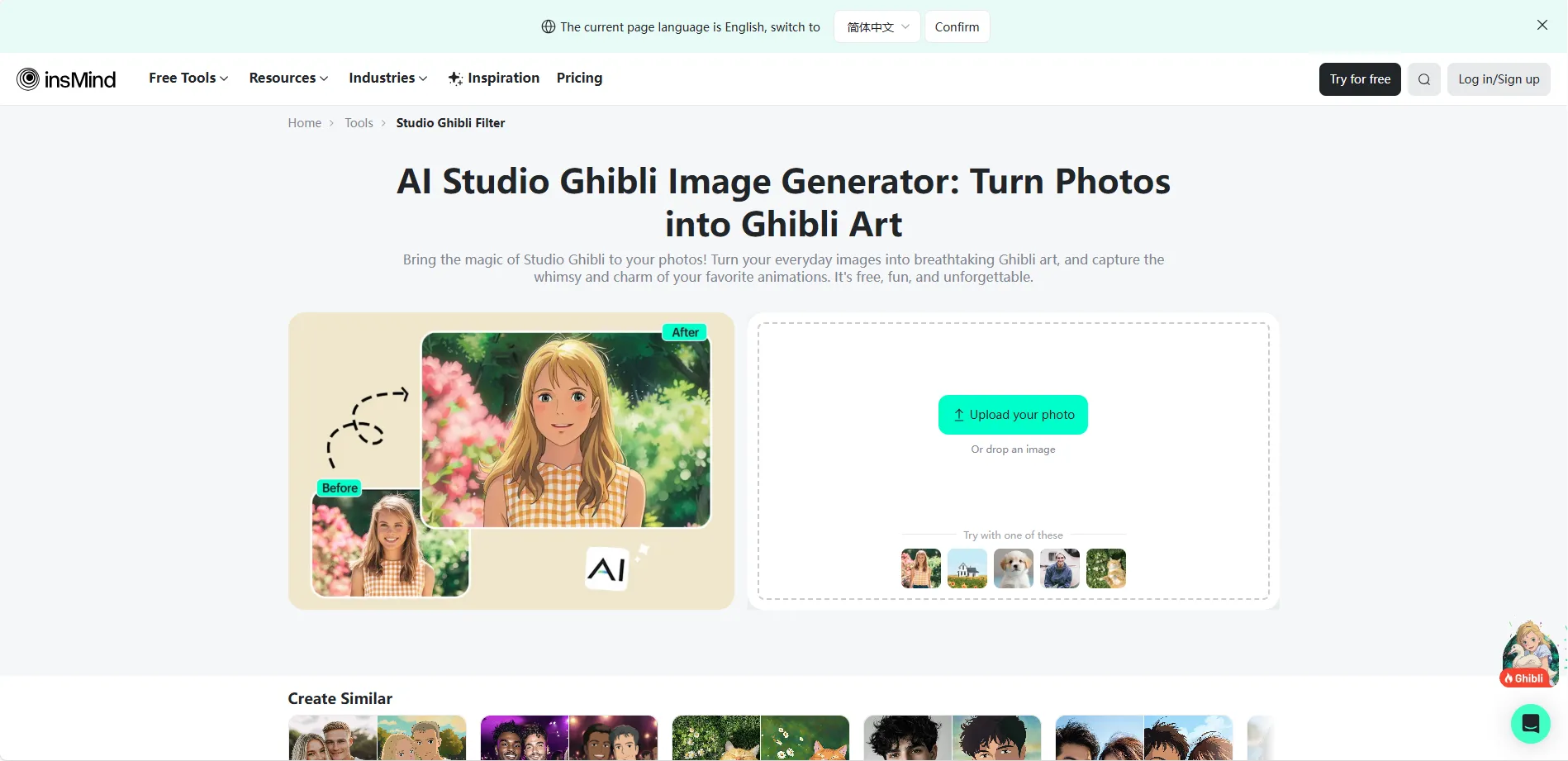
Task: Expand the Resources menu
Action: [x=288, y=78]
